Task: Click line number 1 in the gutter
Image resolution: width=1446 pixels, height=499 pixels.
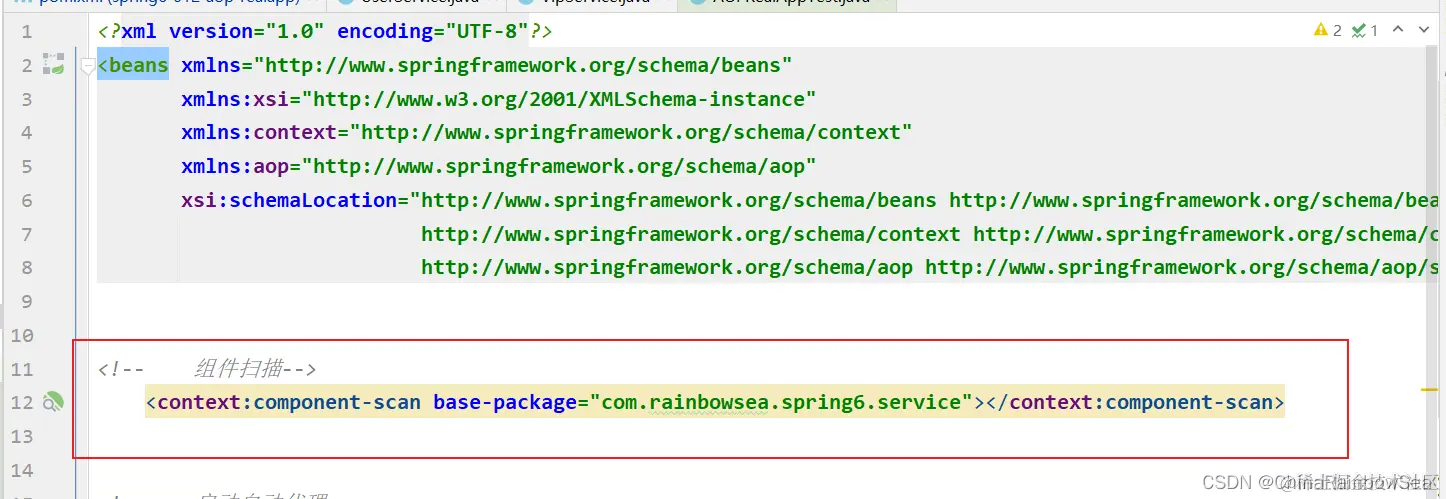Action: coord(27,32)
